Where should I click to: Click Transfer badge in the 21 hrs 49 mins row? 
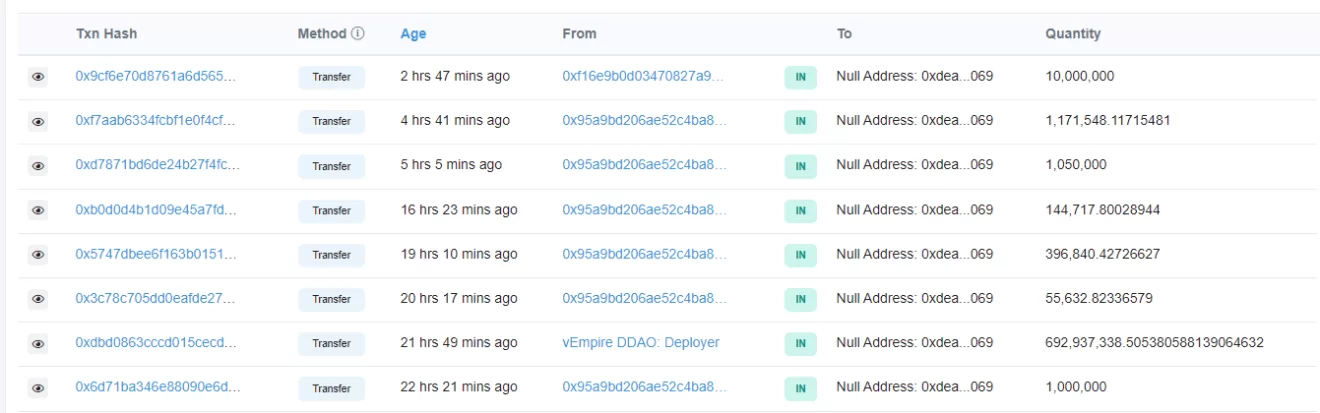click(331, 344)
